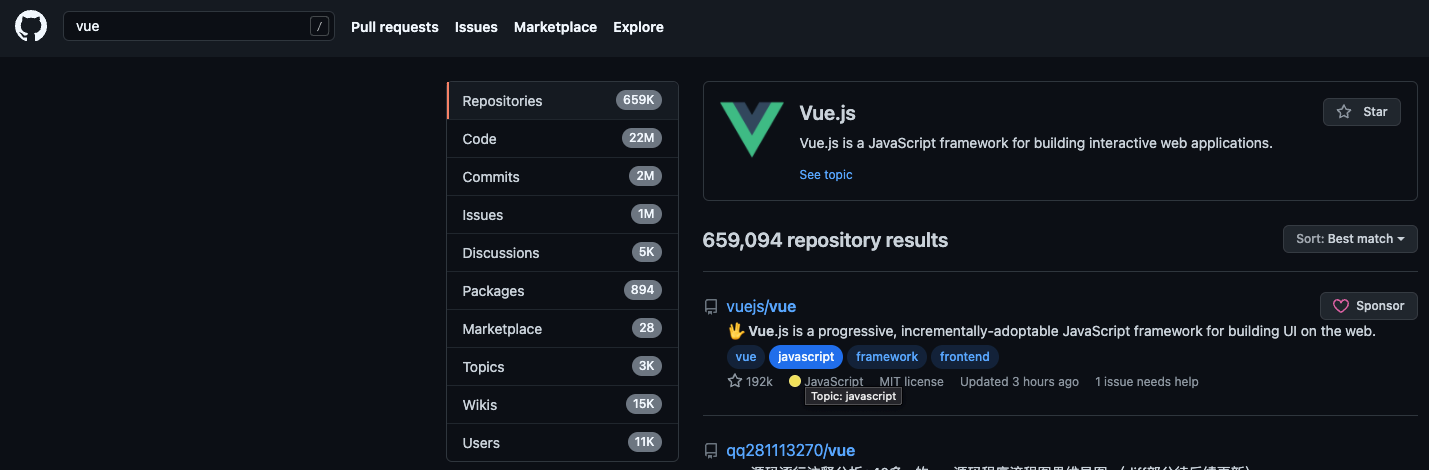Open Pull requests in the top navigation
The width and height of the screenshot is (1429, 470).
(x=394, y=27)
